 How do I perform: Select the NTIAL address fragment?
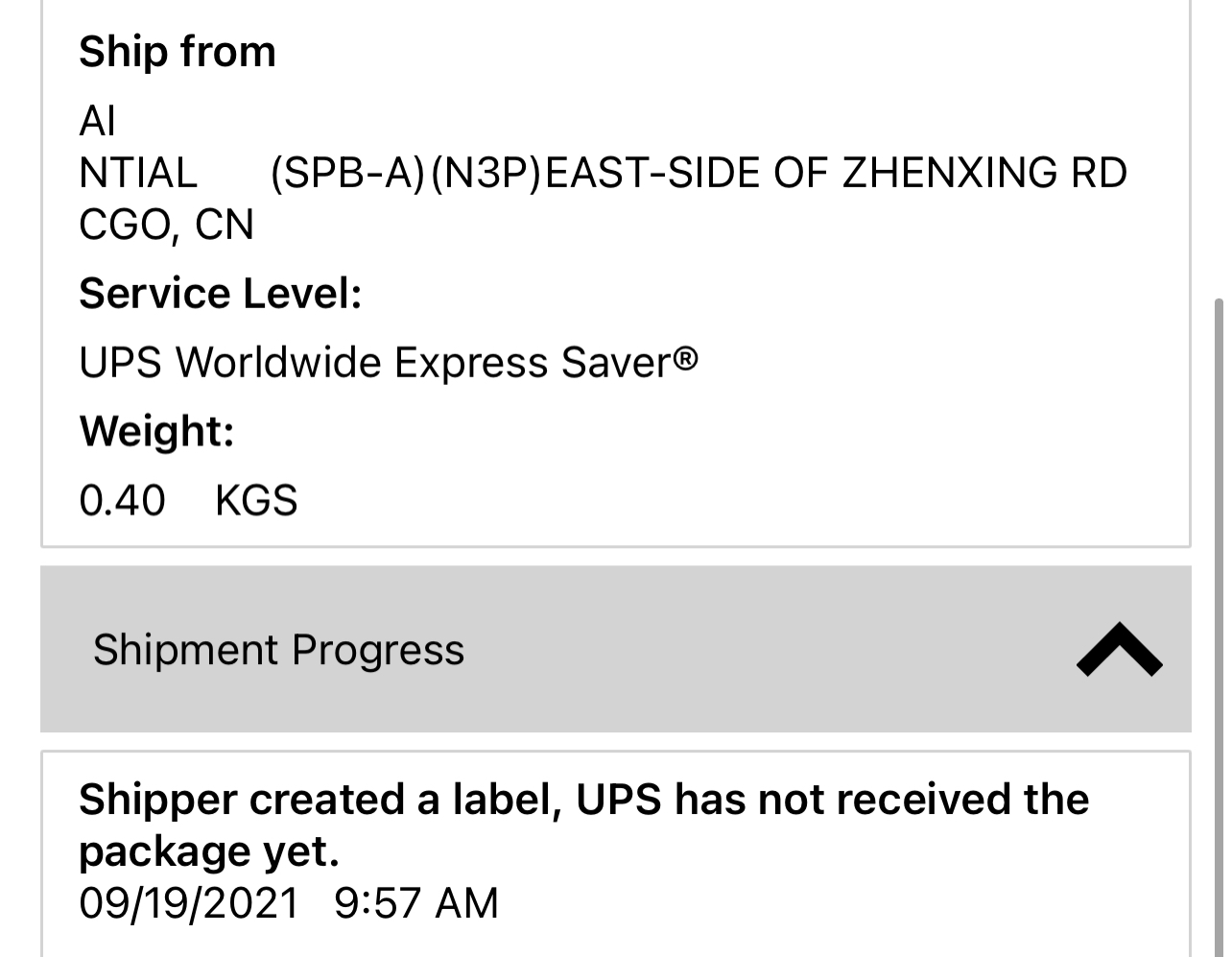[138, 174]
